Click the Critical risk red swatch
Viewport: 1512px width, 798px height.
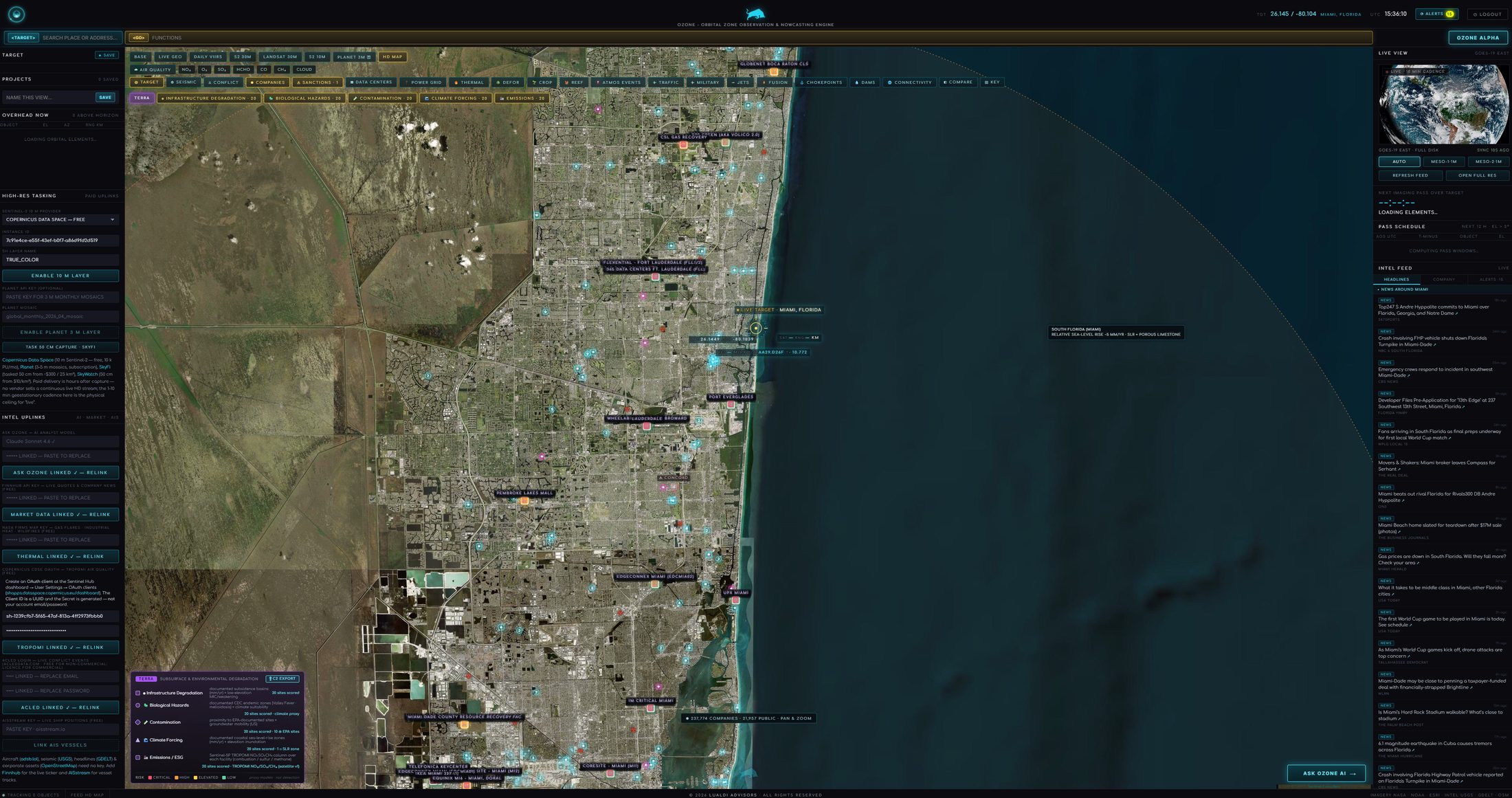pyautogui.click(x=150, y=778)
